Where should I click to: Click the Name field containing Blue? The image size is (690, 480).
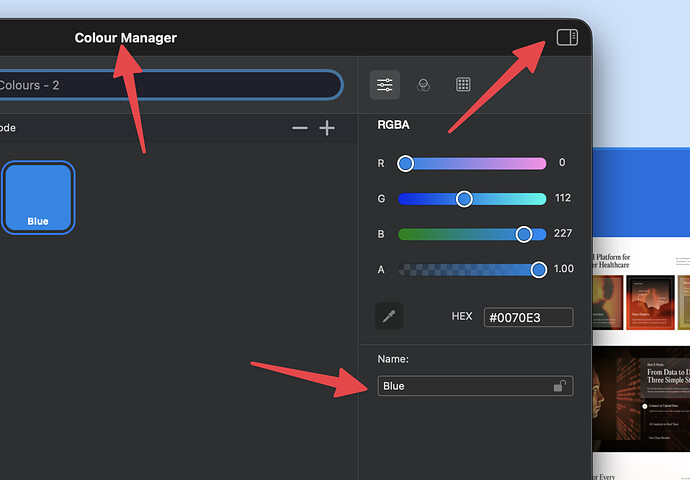475,386
